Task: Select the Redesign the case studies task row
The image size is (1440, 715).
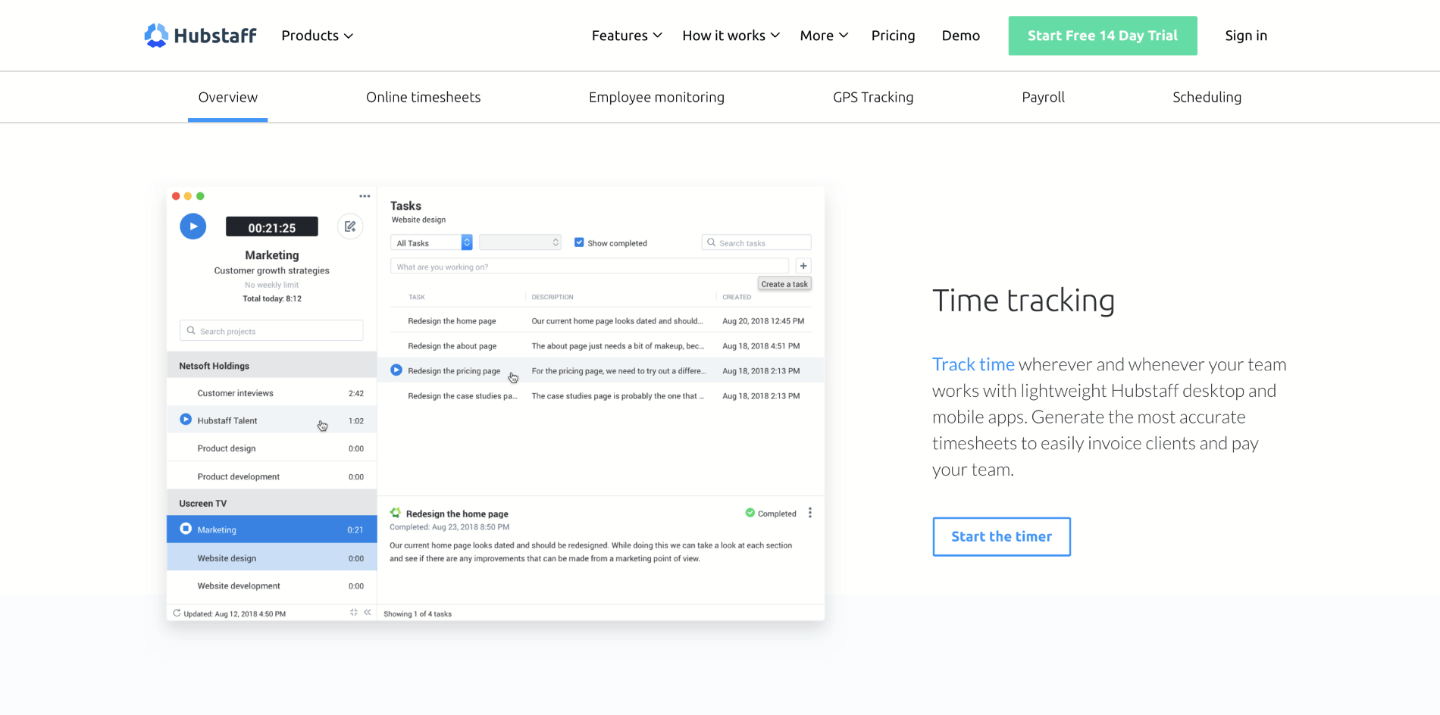Action: (x=601, y=395)
